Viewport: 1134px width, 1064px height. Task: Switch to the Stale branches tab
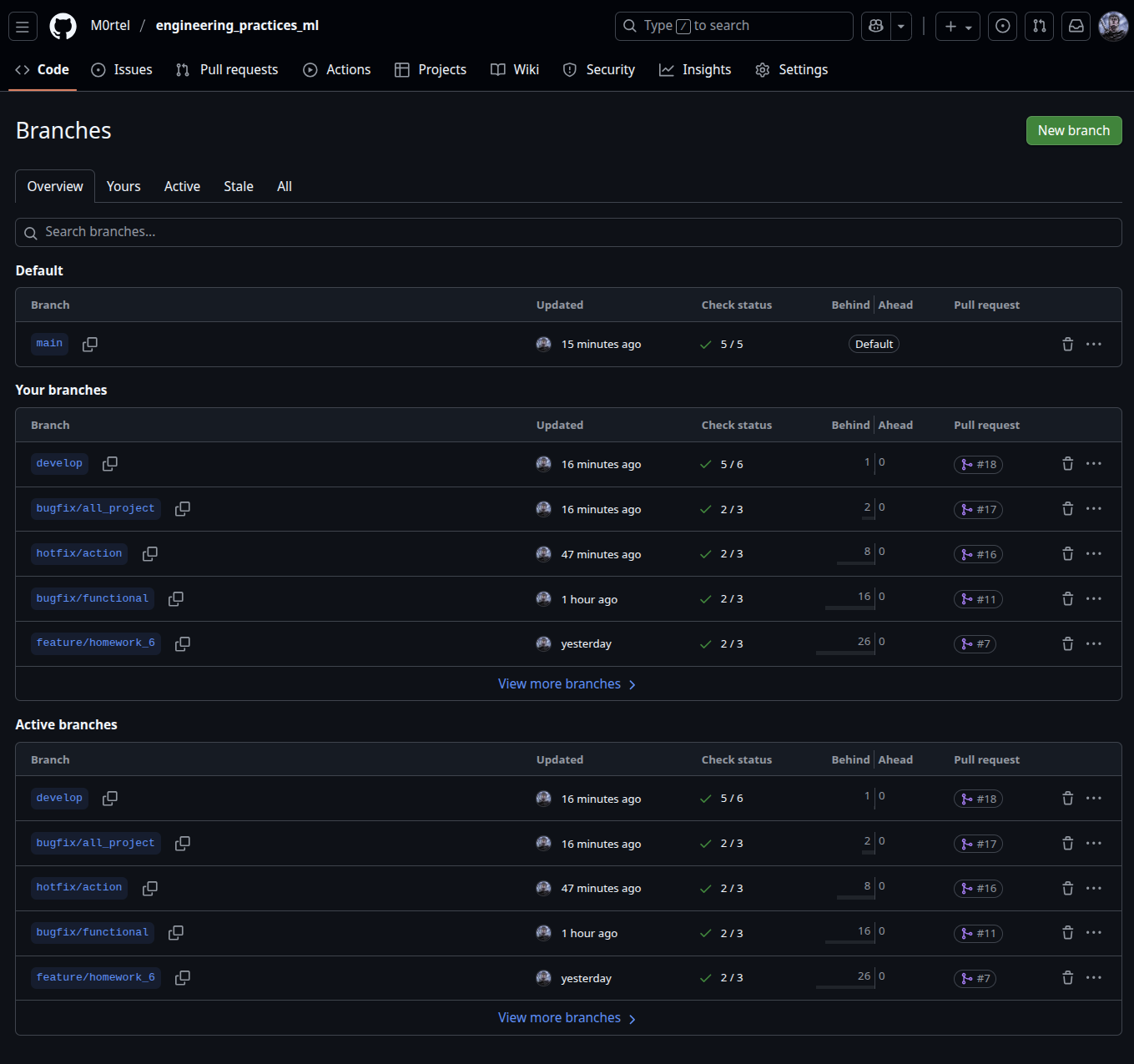click(x=238, y=187)
